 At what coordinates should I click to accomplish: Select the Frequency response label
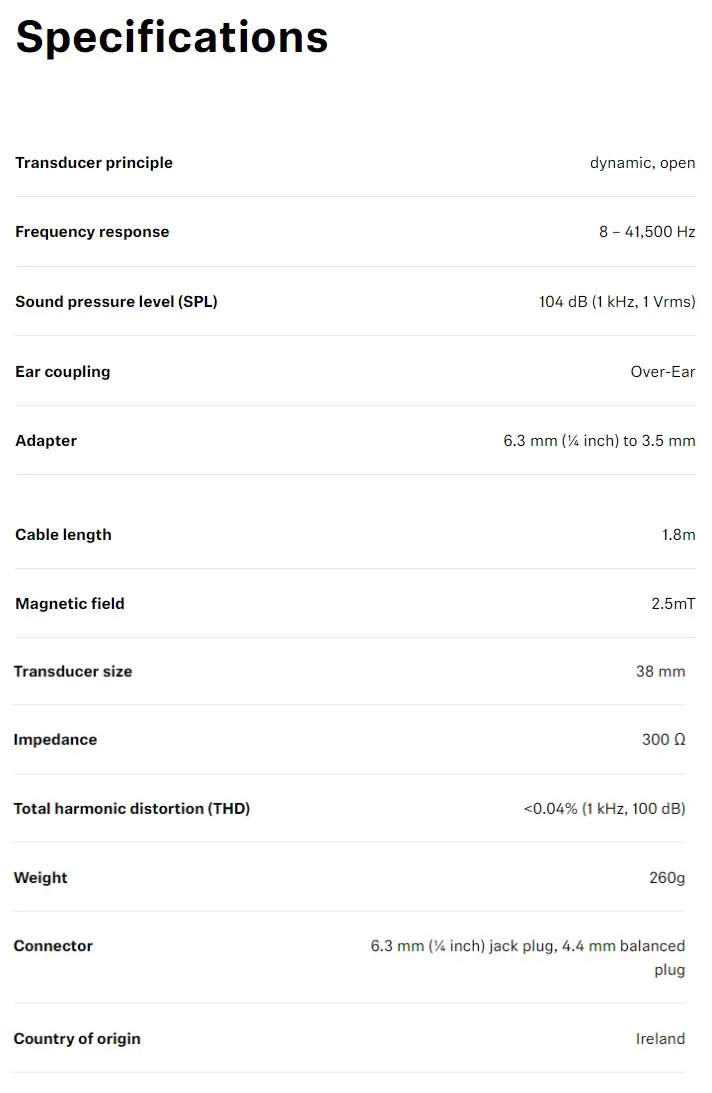(92, 232)
